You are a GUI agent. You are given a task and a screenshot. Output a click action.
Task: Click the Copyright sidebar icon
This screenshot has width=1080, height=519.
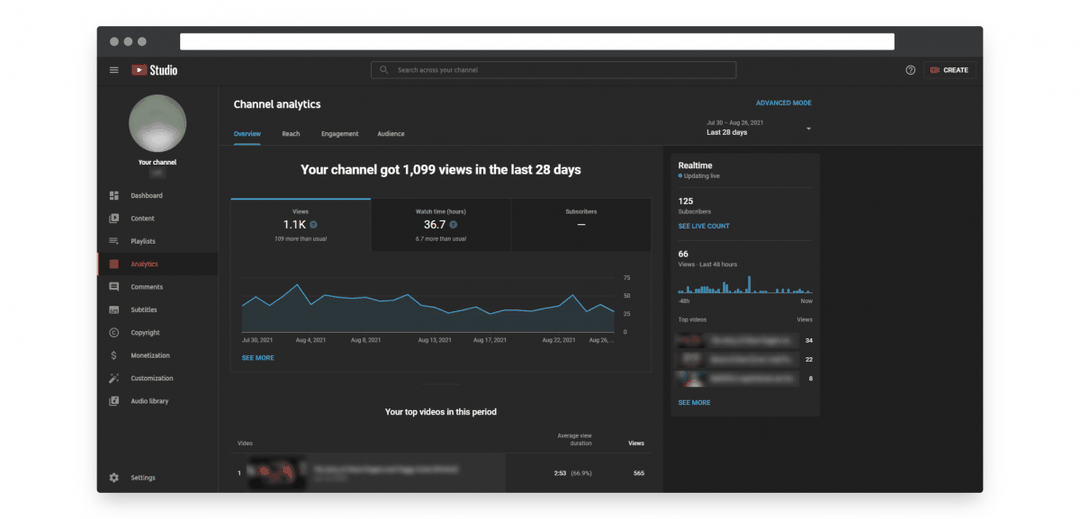click(x=114, y=332)
